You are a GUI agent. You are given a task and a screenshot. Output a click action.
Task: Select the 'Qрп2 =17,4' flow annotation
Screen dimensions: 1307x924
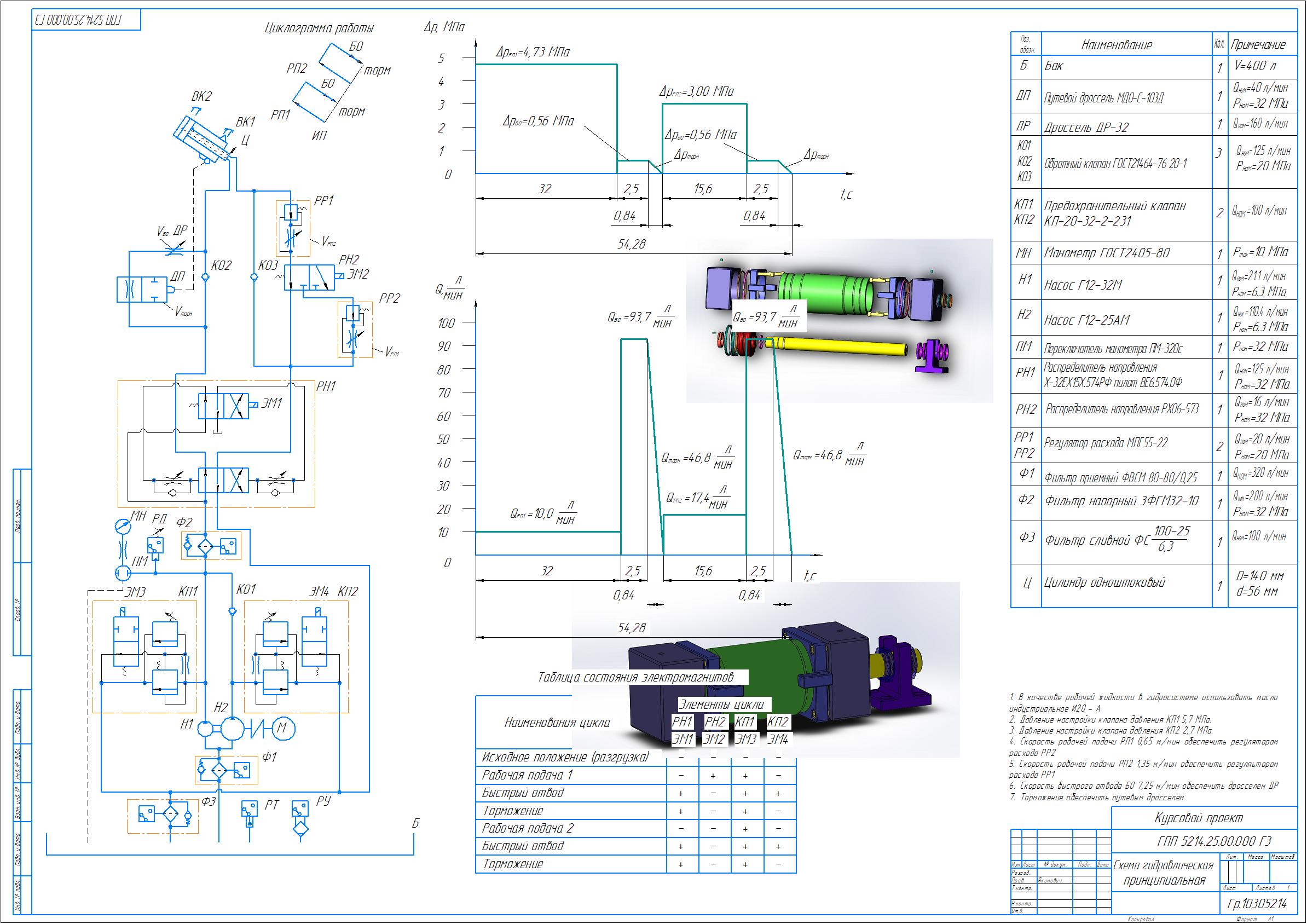[x=698, y=497]
